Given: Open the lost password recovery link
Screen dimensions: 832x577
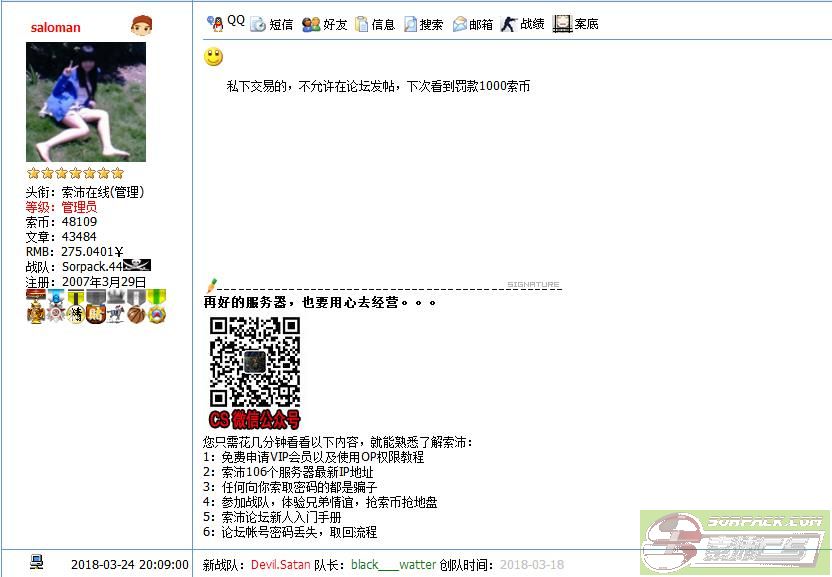Looking at the screenshot, I should tap(299, 532).
